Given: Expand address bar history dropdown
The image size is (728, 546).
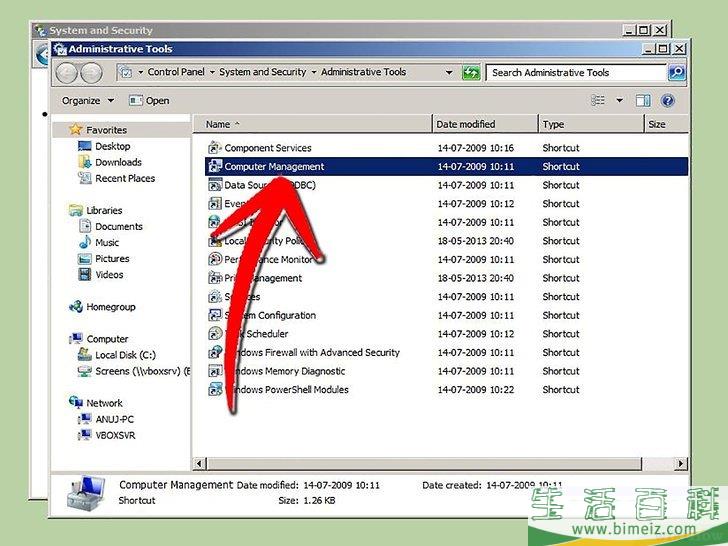Looking at the screenshot, I should tap(449, 72).
